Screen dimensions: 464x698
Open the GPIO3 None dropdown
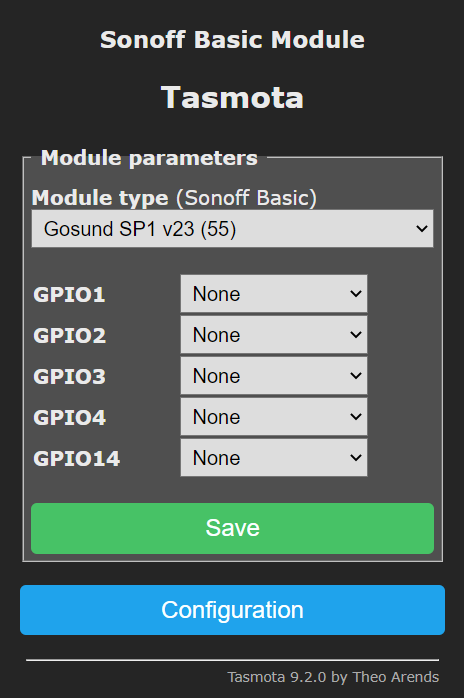pos(274,376)
